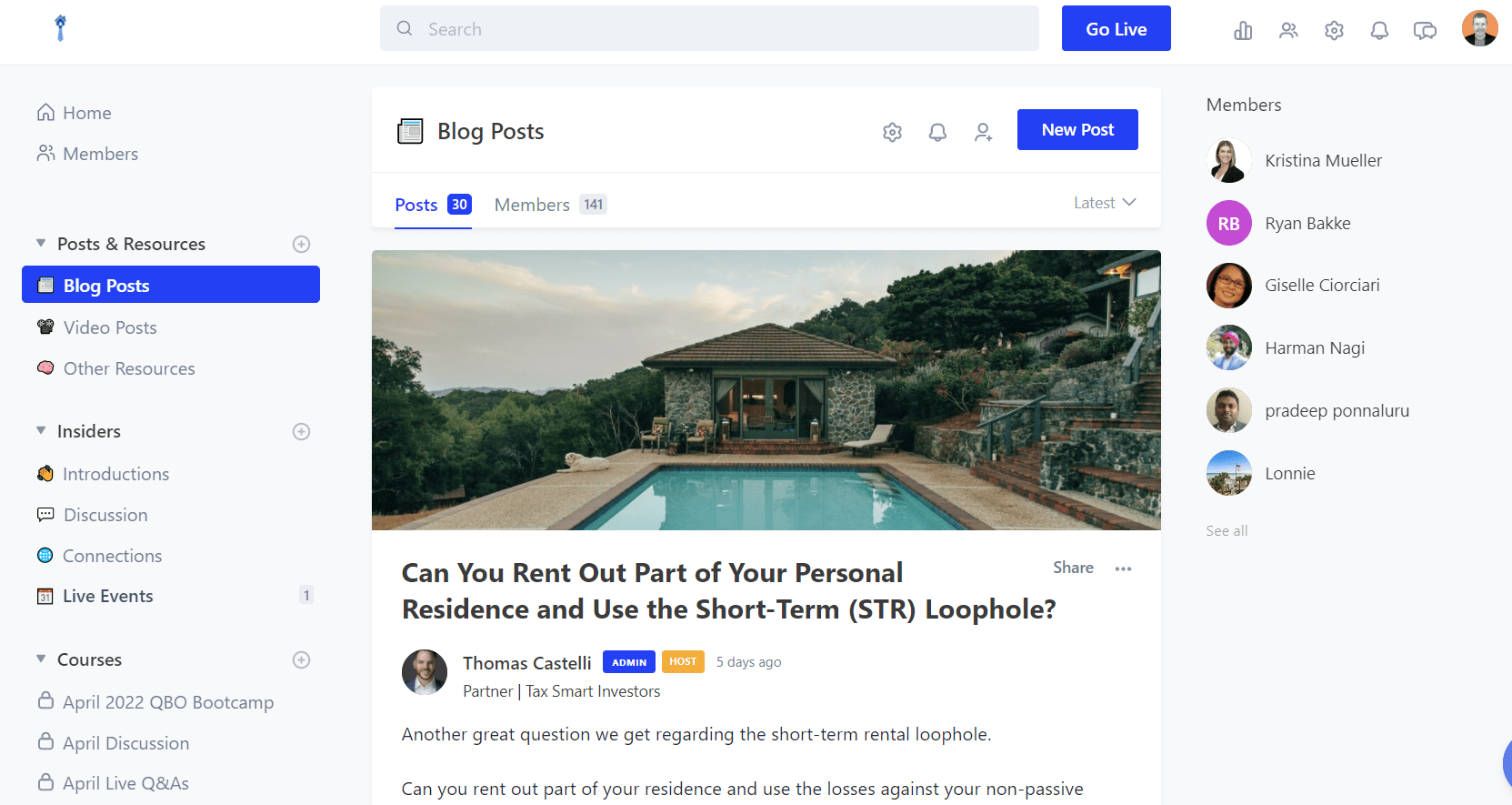Screen dimensions: 1512x805
Task: Open the chat messages icon
Action: tap(1425, 31)
